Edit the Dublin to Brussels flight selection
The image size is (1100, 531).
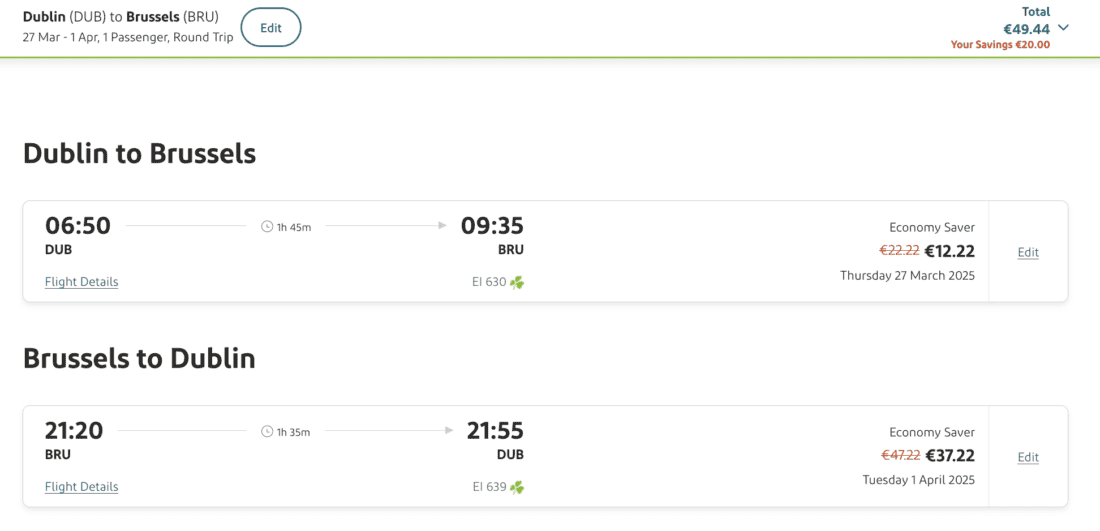[x=1028, y=253]
